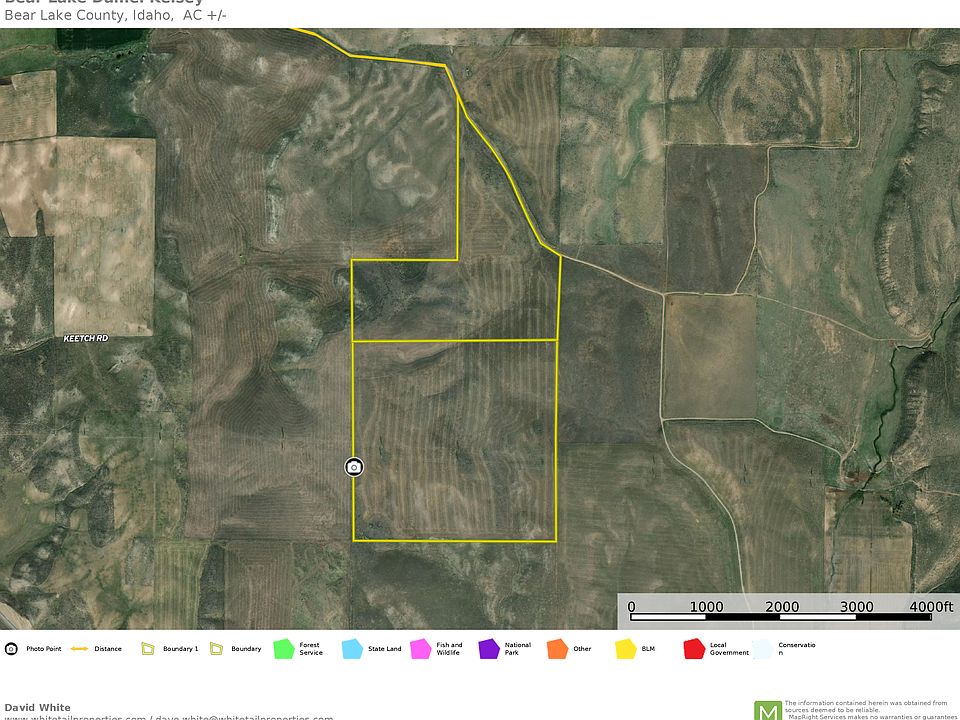The image size is (960, 720).
Task: Click the Distance legend arrow icon
Action: point(80,649)
